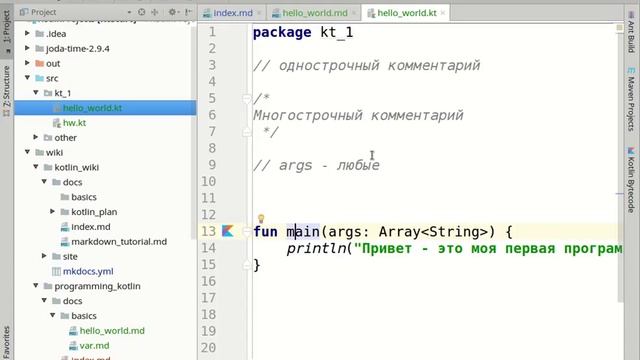This screenshot has width=640, height=360.
Task: Open Favorites tool window
Action: click(7, 342)
